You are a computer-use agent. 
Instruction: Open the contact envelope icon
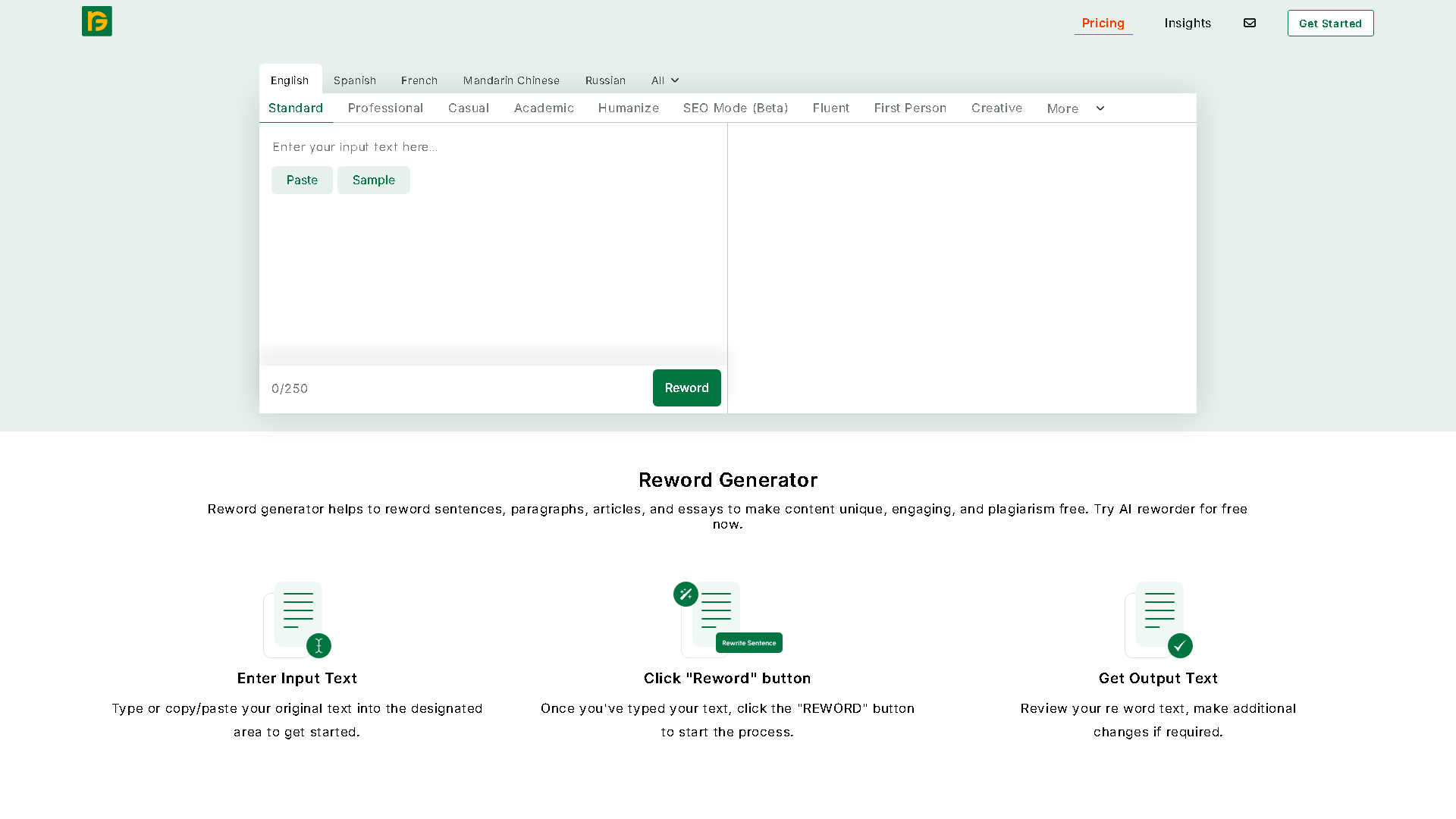[x=1249, y=23]
